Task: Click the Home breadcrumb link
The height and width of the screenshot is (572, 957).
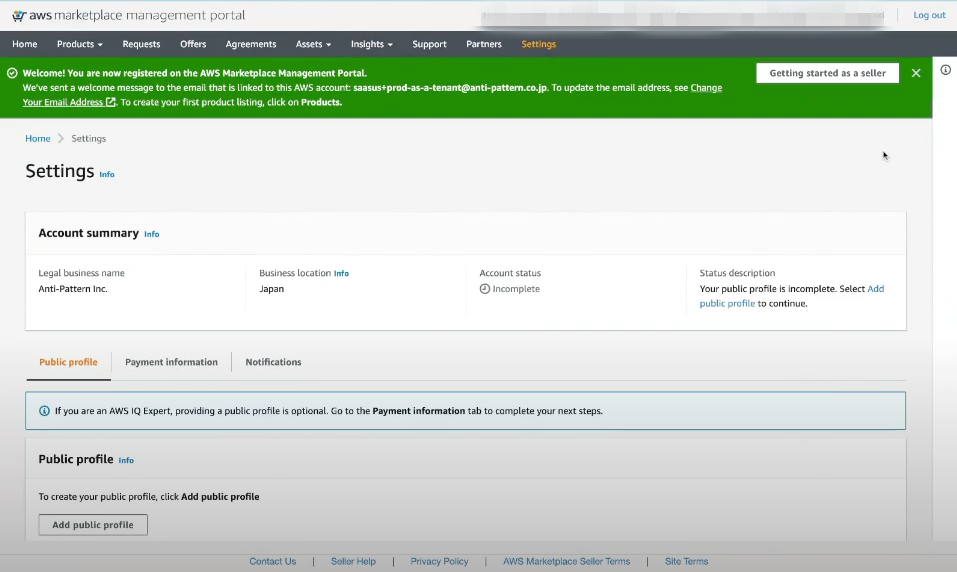Action: click(x=37, y=139)
